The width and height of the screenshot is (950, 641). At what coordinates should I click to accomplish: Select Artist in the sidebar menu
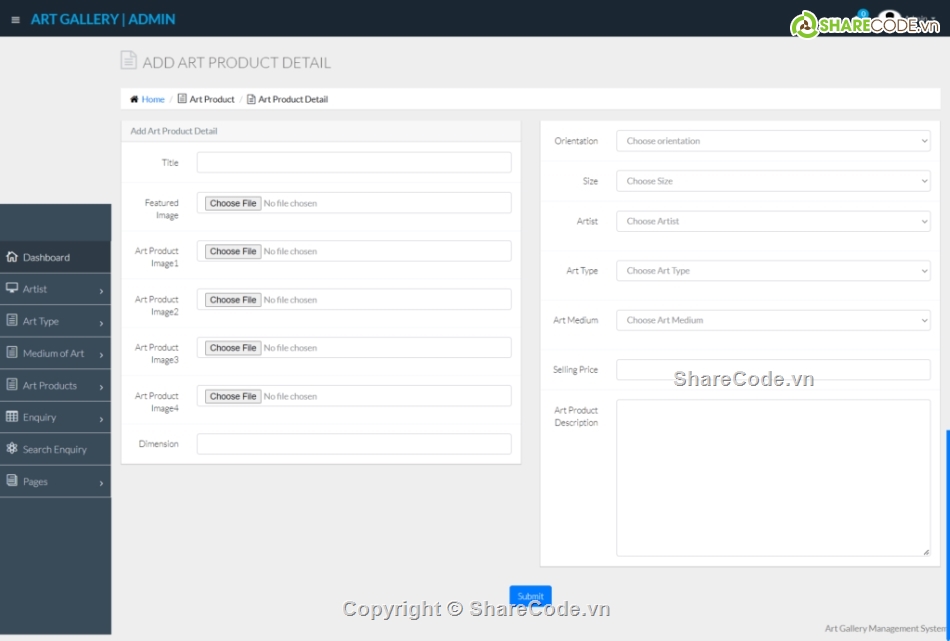click(x=55, y=289)
